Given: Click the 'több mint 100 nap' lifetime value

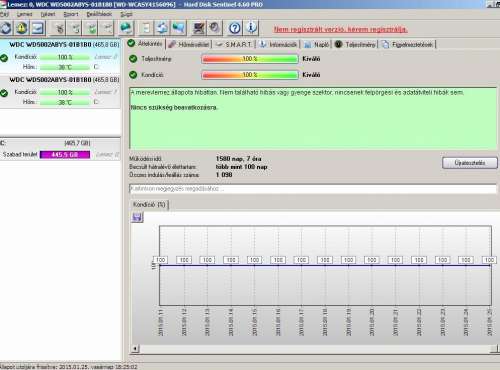Looking at the screenshot, I should [x=241, y=167].
